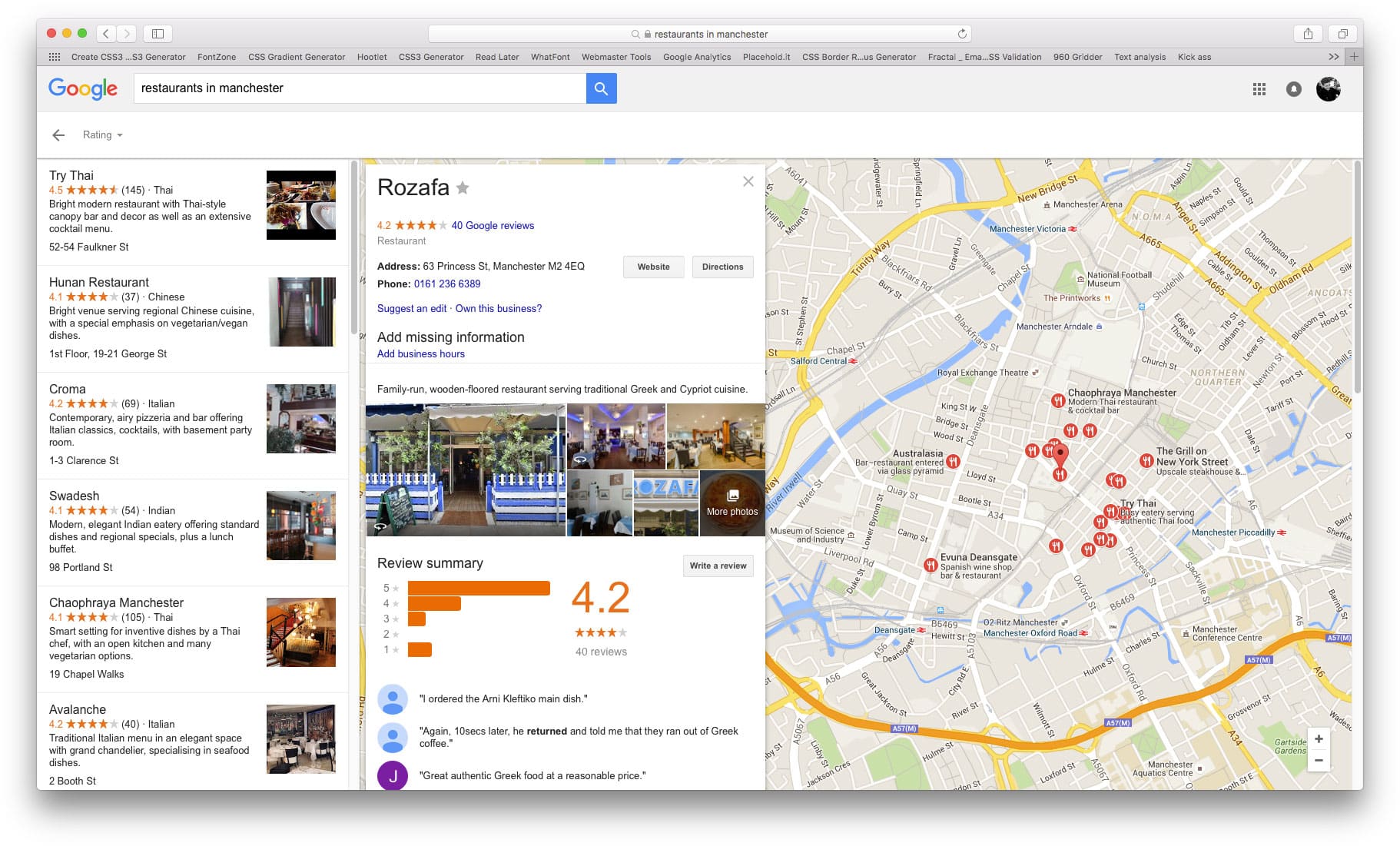The height and width of the screenshot is (846, 1400).
Task: Click the selected Rozafa location marker
Action: pos(1060,455)
